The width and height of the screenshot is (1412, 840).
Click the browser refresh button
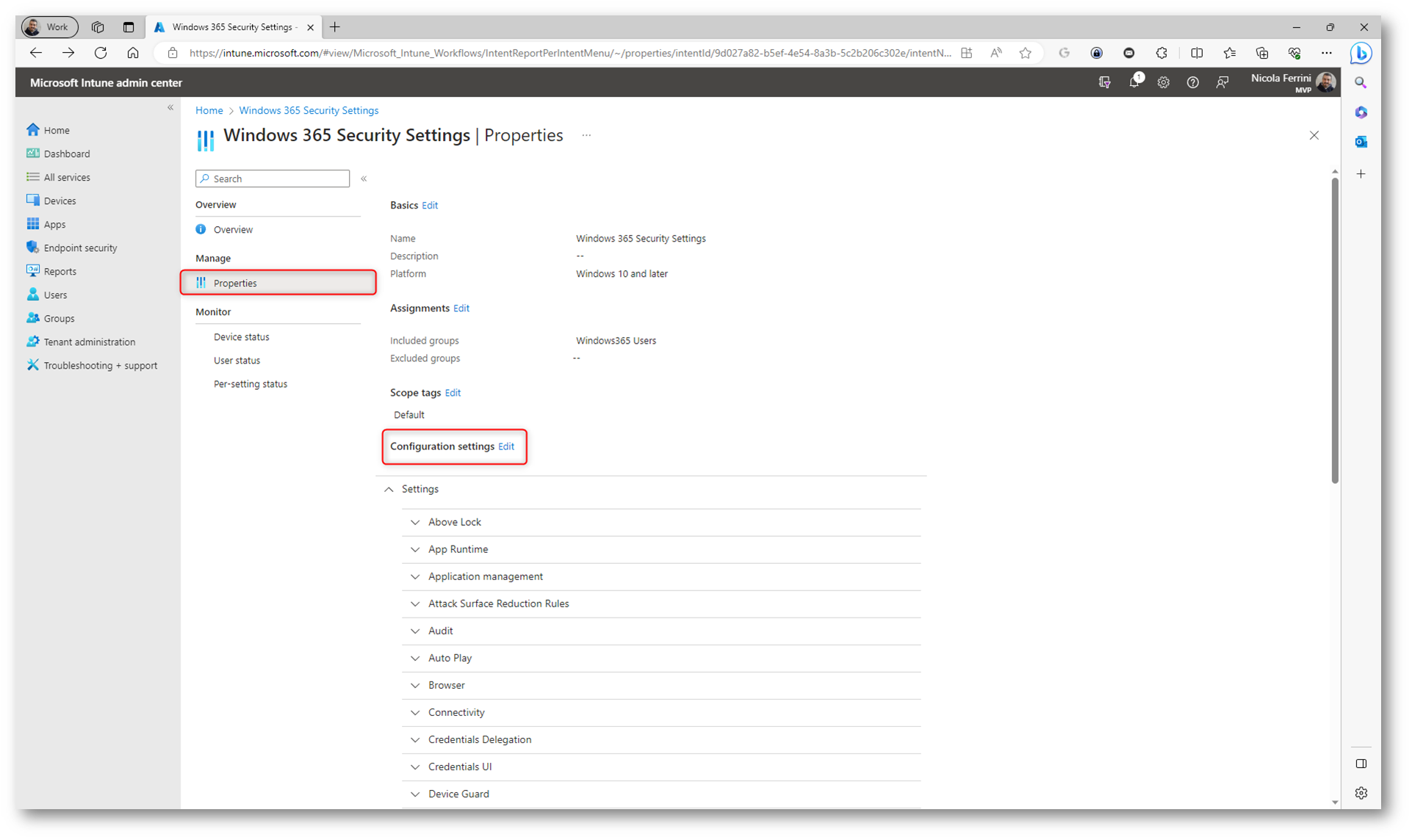101,53
